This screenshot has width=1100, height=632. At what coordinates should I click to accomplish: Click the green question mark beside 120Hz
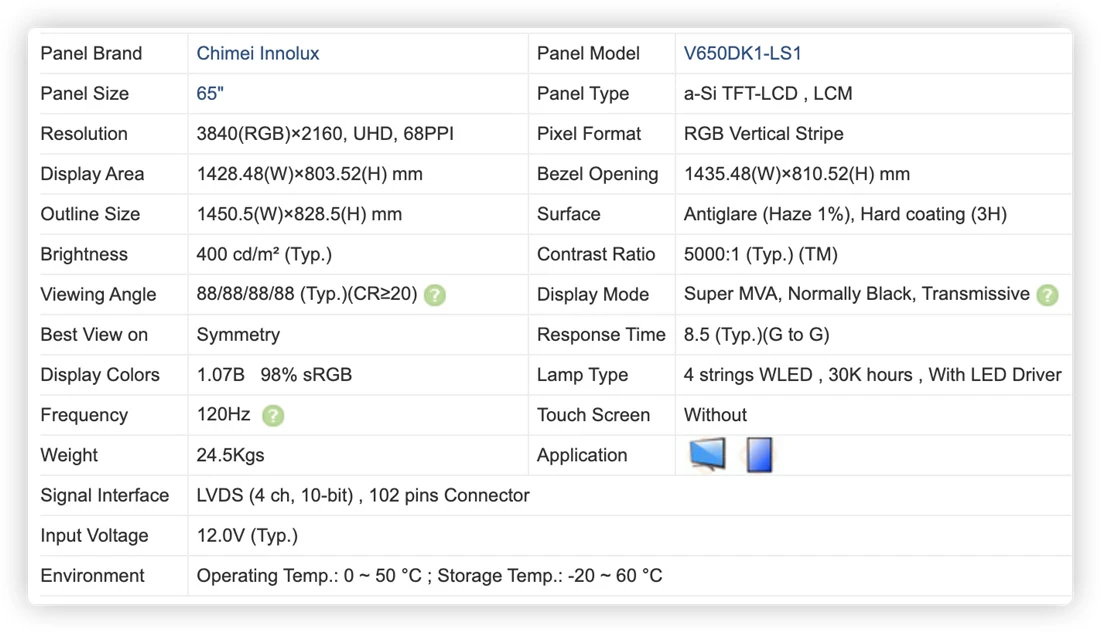click(x=273, y=416)
